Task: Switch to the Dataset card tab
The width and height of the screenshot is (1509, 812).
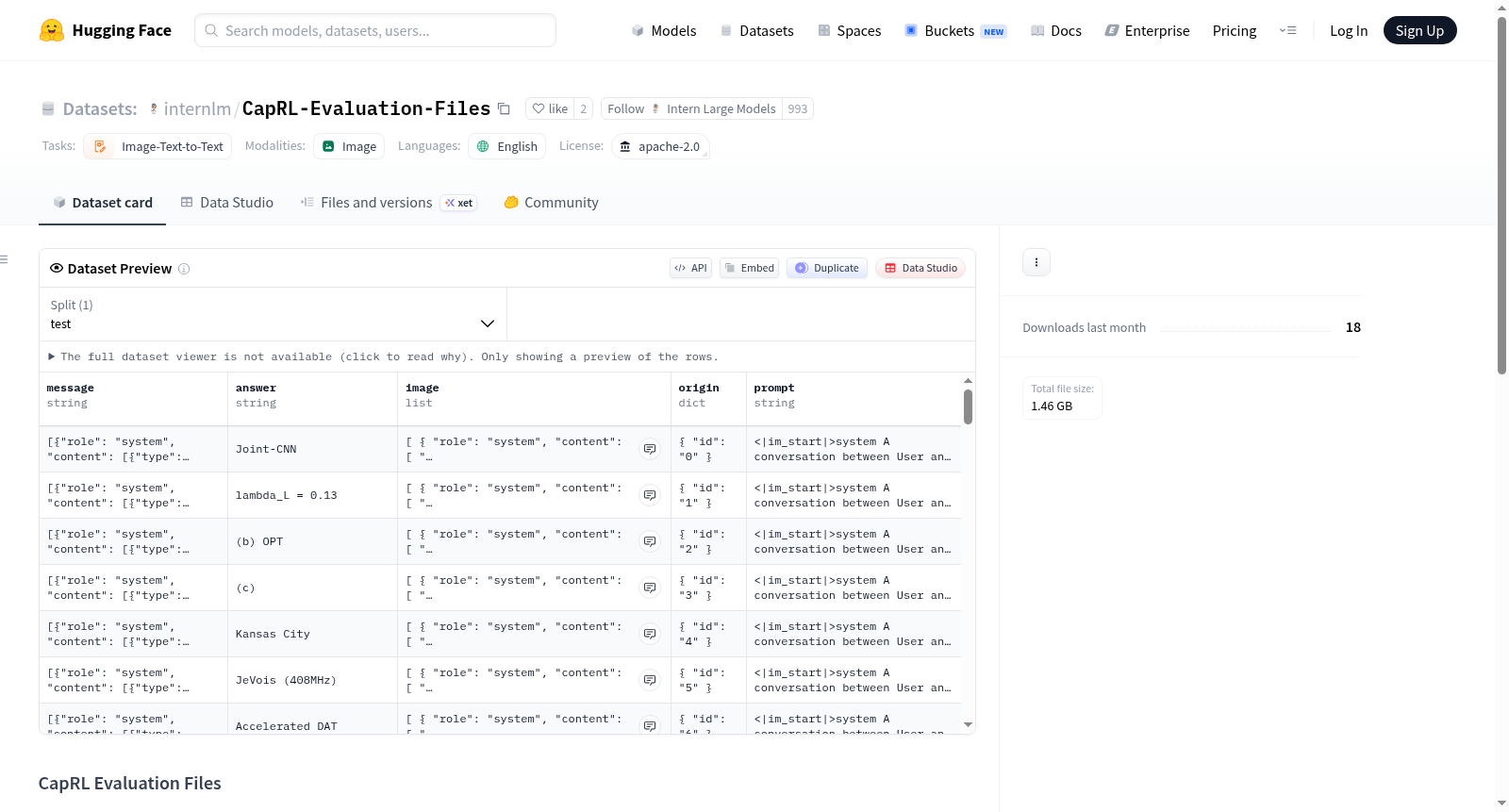Action: (x=103, y=203)
